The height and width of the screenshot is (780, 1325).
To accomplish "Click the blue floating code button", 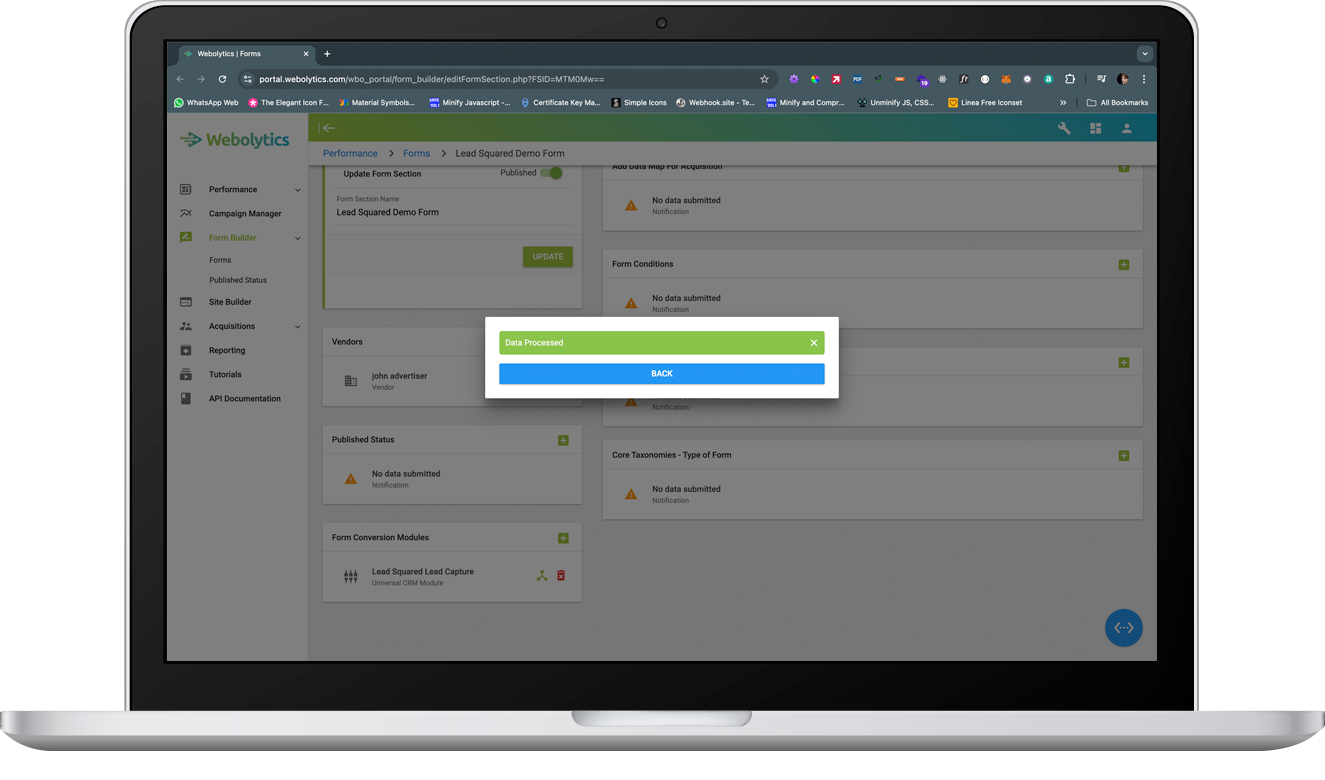I will (1123, 627).
